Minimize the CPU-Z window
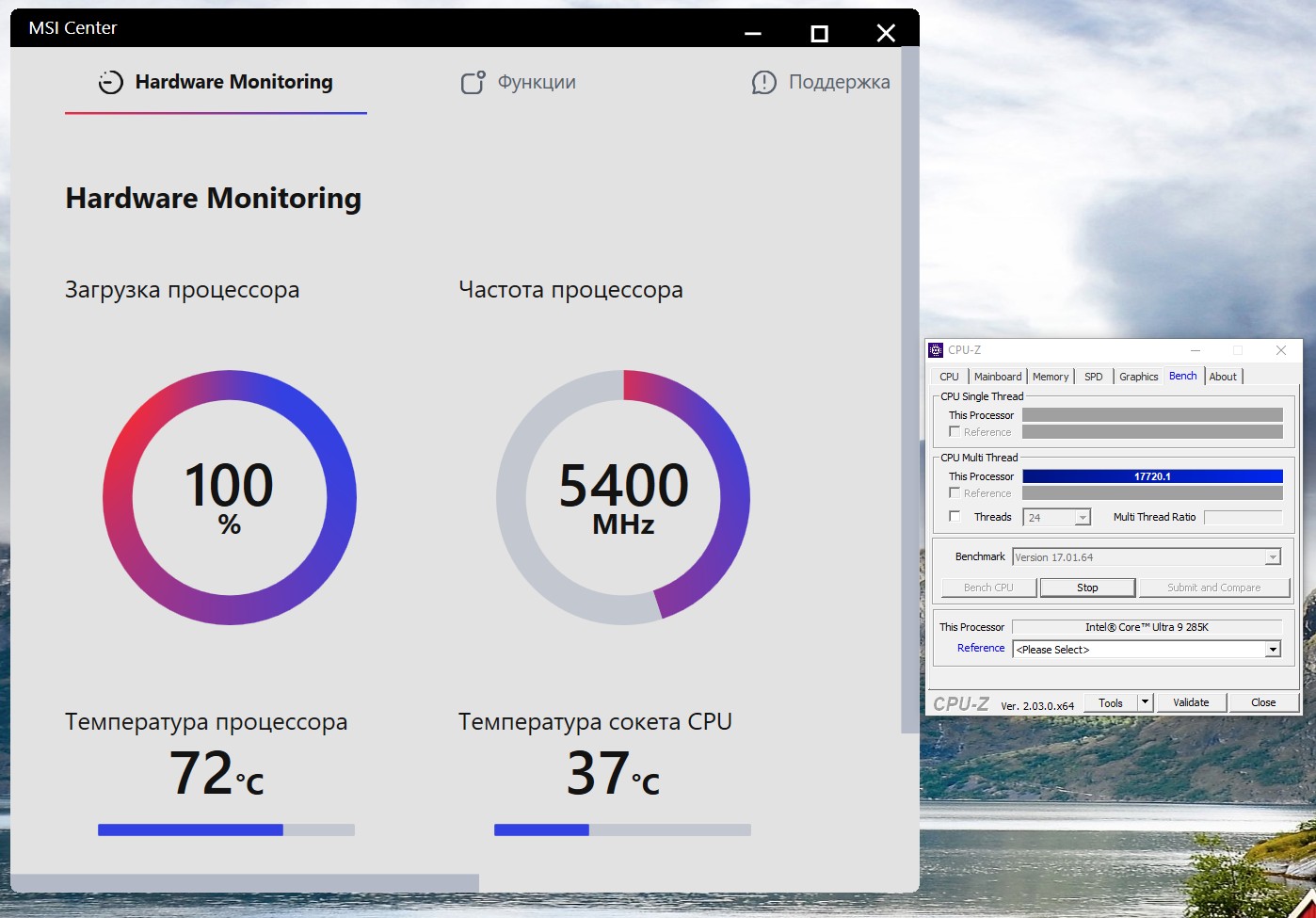Screen dimensions: 1316x918 (1196, 350)
